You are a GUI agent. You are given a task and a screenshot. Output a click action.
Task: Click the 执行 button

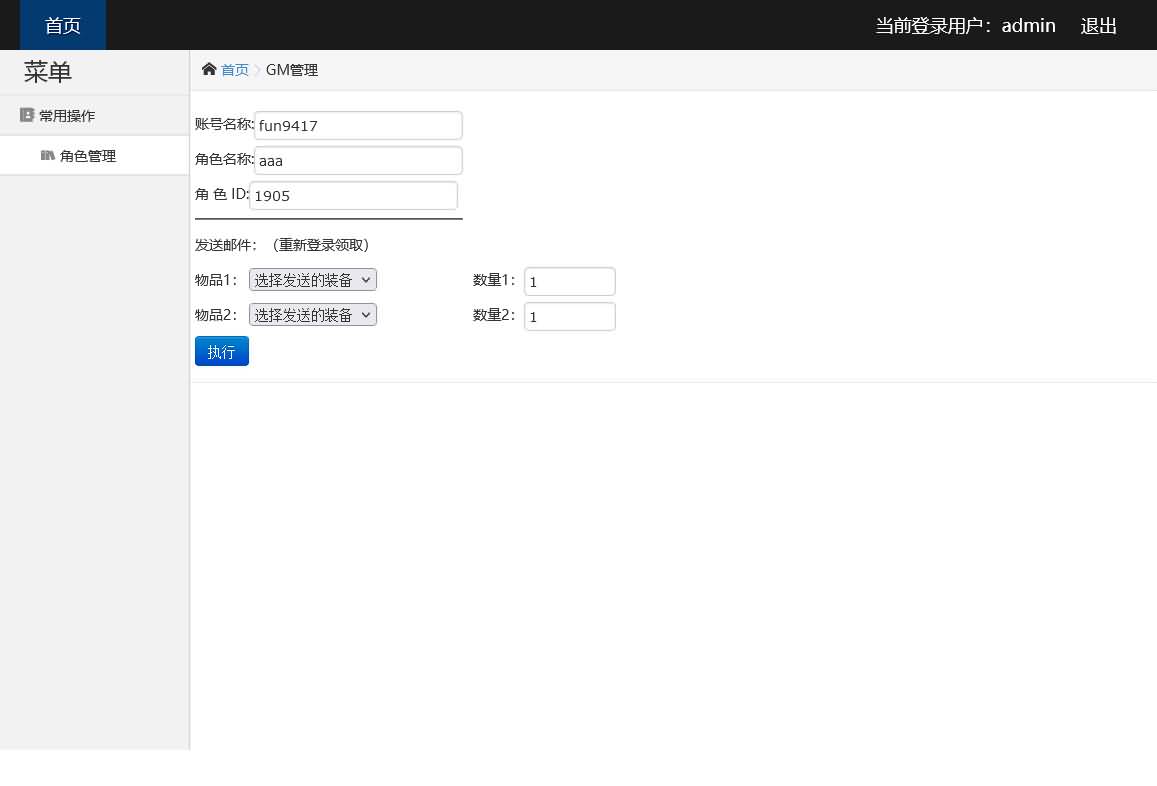(221, 351)
